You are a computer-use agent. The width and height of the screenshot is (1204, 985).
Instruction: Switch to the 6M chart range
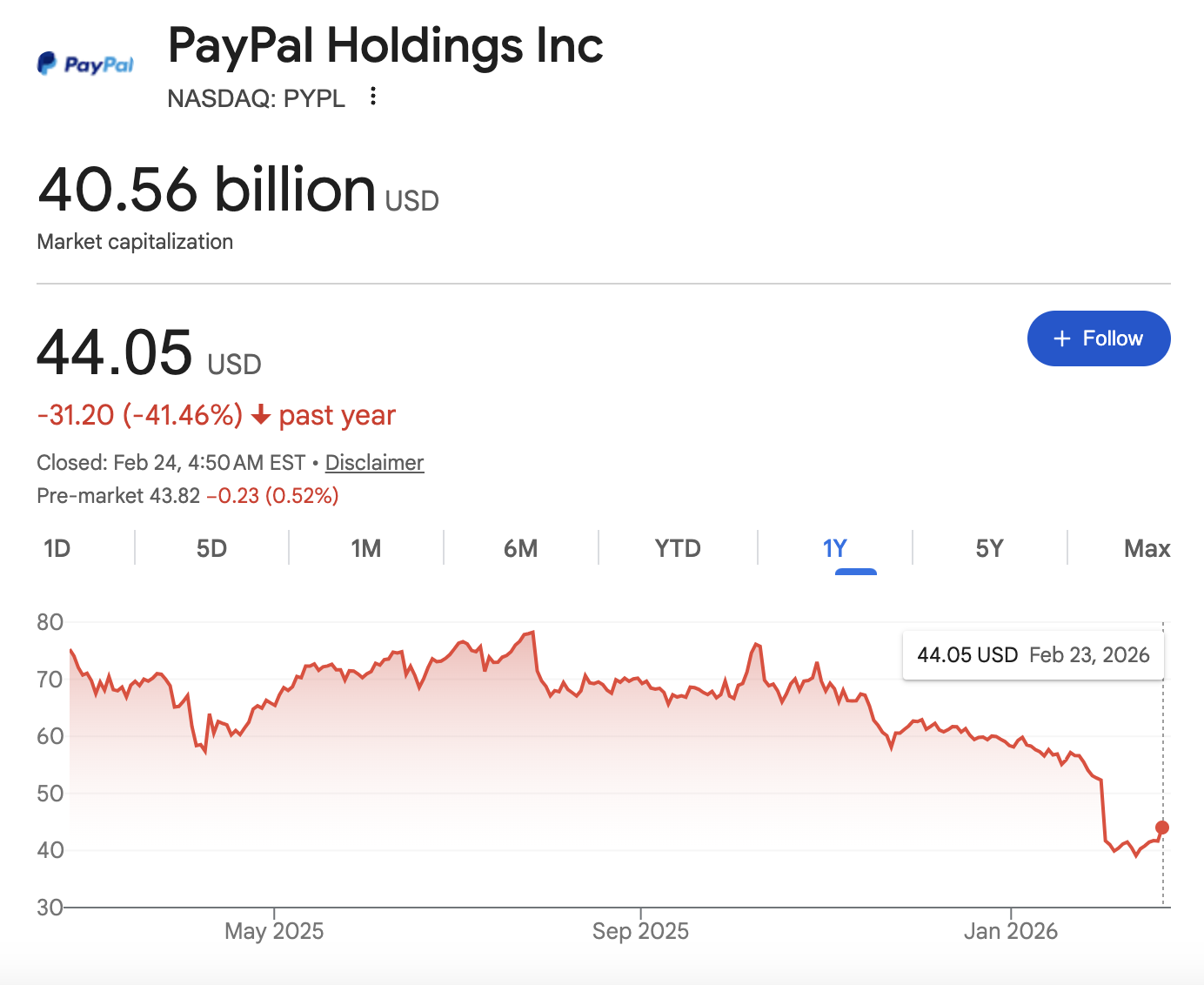[520, 548]
